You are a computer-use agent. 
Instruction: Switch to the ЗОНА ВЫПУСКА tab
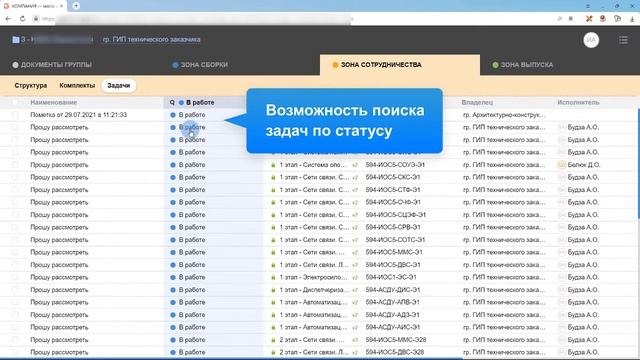pyautogui.click(x=522, y=65)
